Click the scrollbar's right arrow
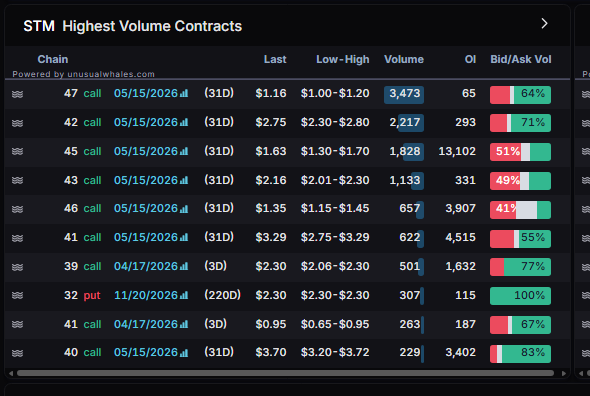 564,373
